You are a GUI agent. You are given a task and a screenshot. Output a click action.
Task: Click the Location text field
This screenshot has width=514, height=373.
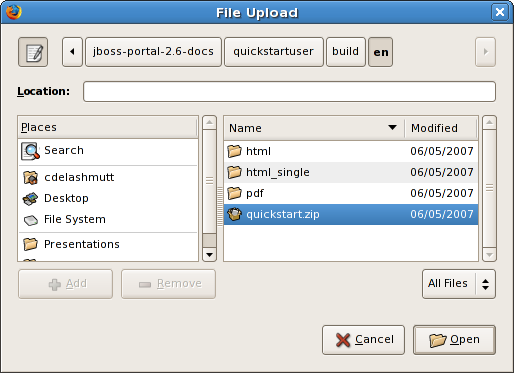tap(289, 91)
